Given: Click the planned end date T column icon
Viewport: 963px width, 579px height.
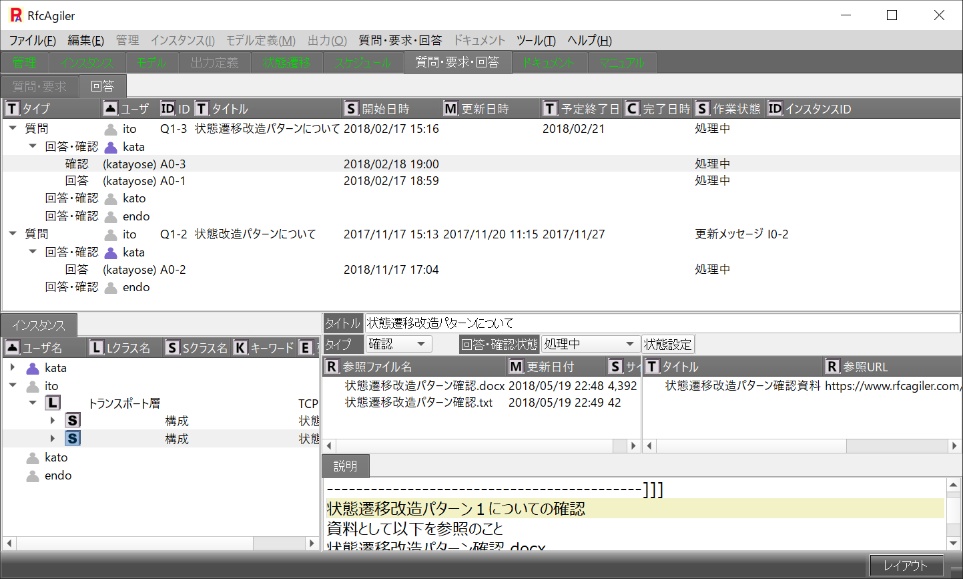Looking at the screenshot, I should (550, 109).
